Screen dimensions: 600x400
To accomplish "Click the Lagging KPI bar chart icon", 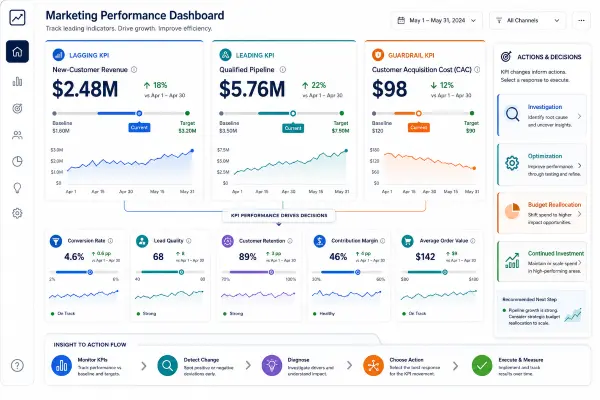I will tap(58, 55).
